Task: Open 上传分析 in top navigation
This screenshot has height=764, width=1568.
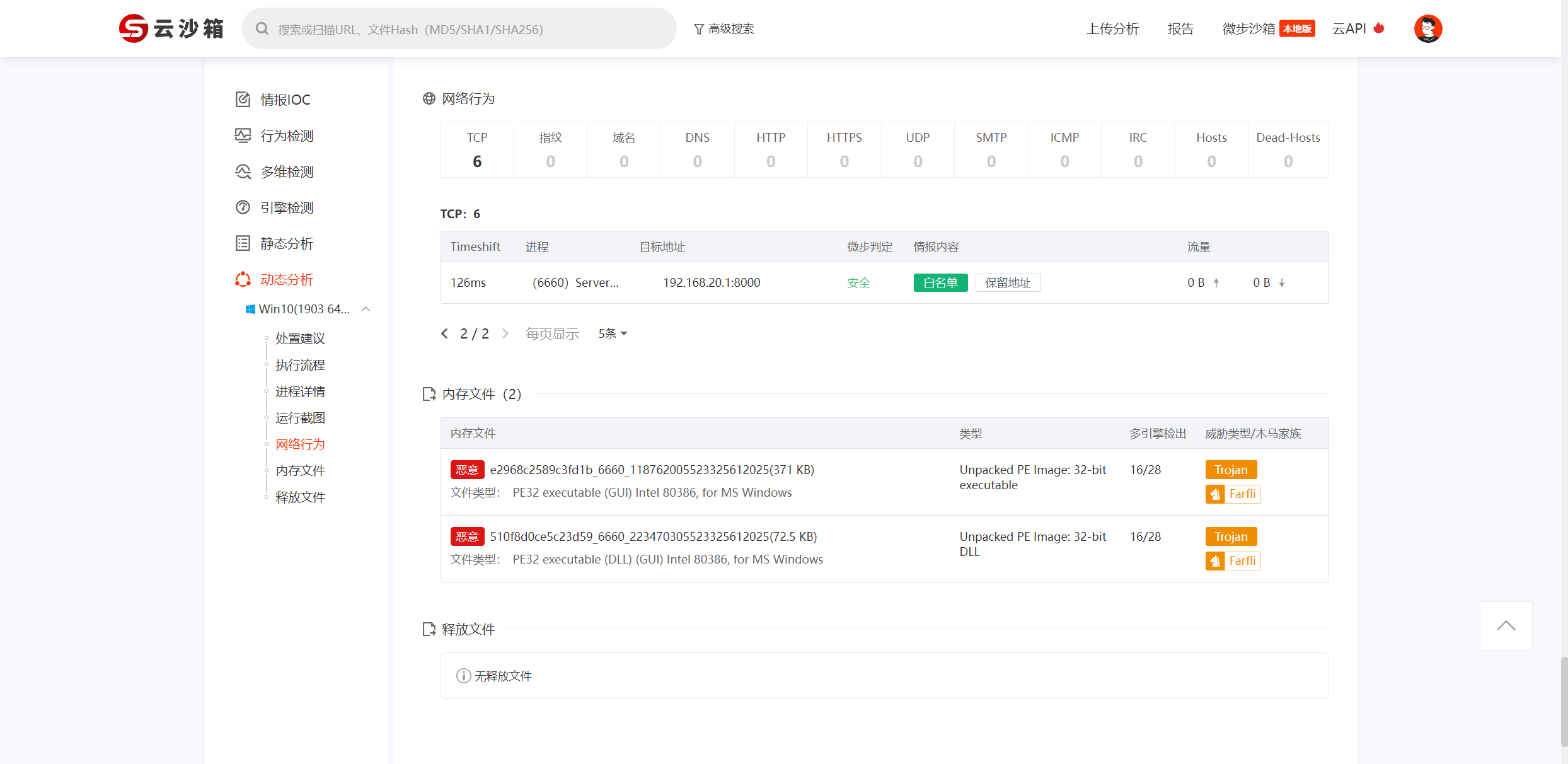Action: 1112,29
